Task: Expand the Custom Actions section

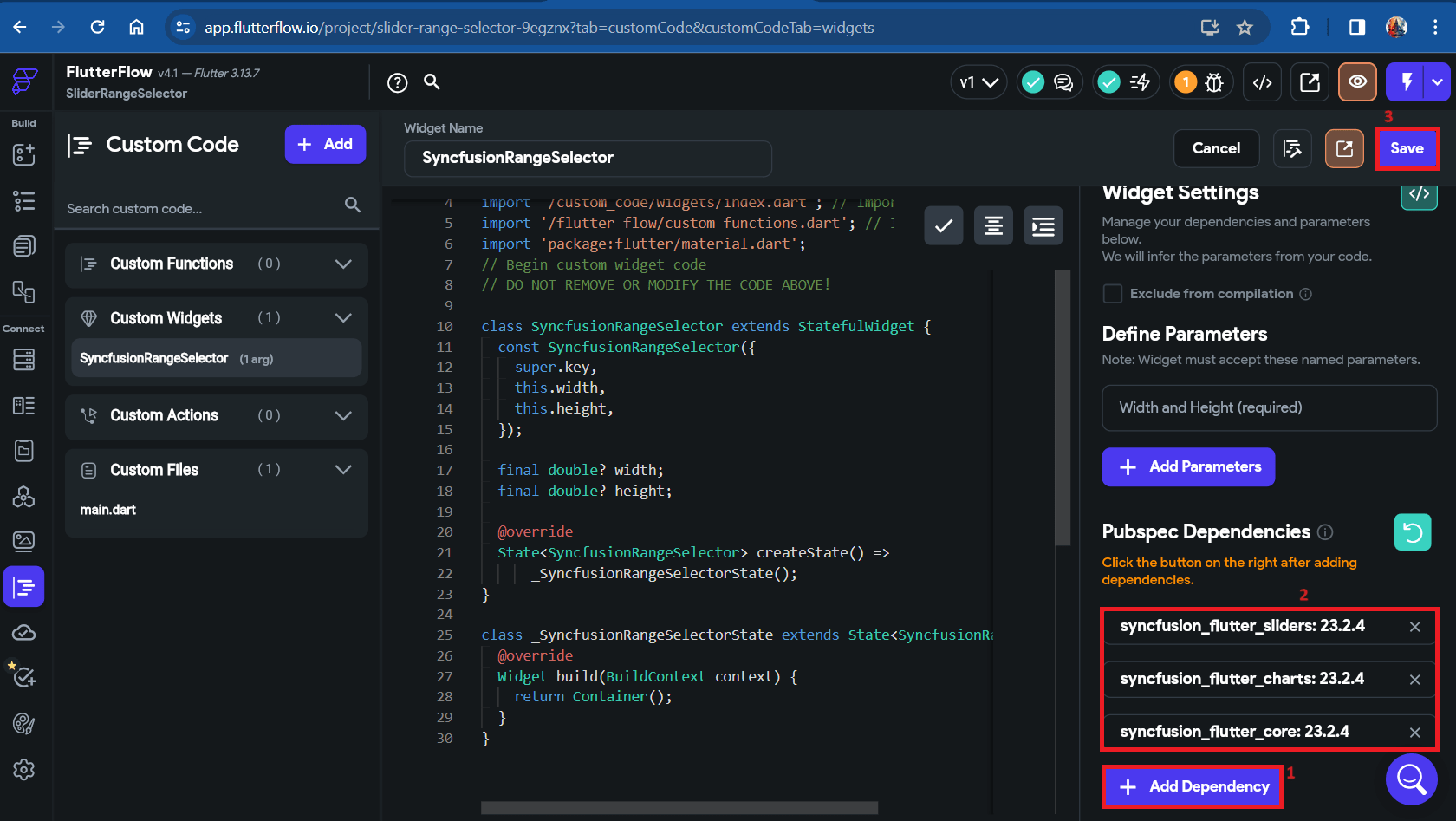Action: [x=343, y=415]
